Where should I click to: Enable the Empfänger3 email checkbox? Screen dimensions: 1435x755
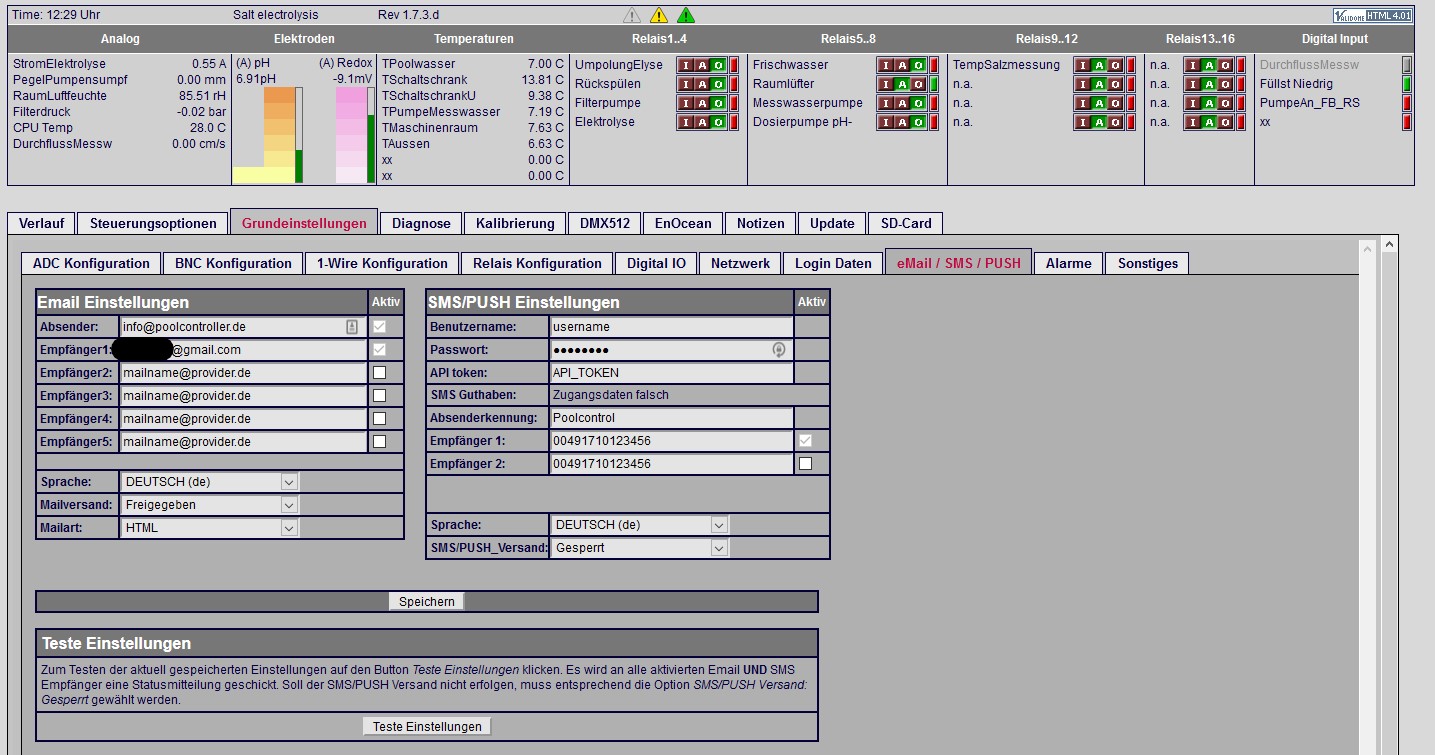(x=379, y=395)
